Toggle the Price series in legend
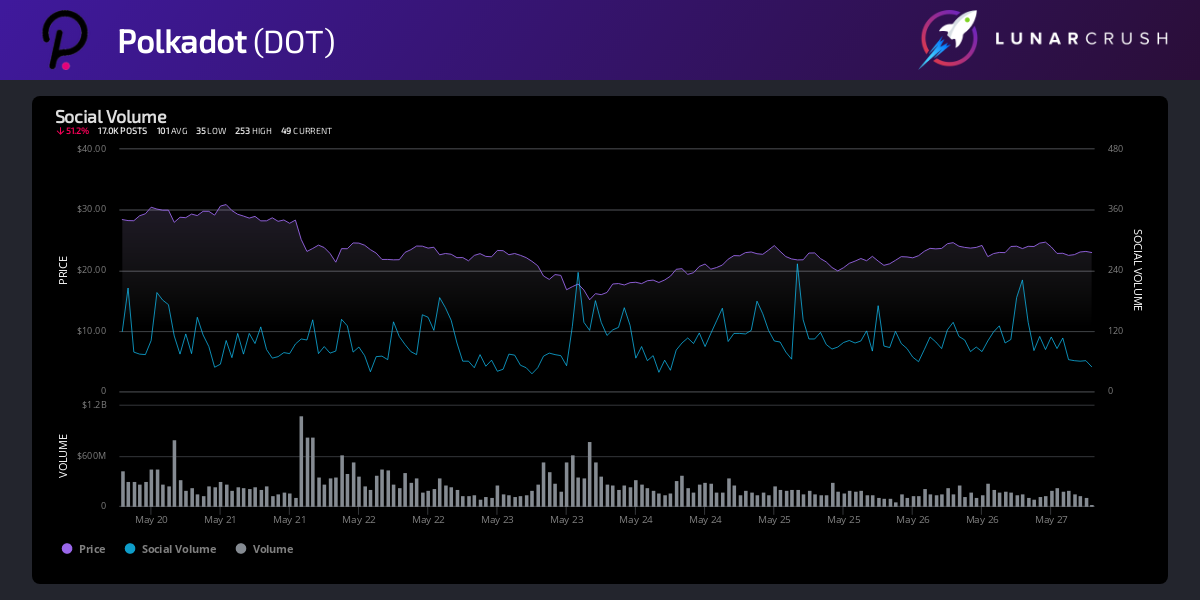 point(92,549)
